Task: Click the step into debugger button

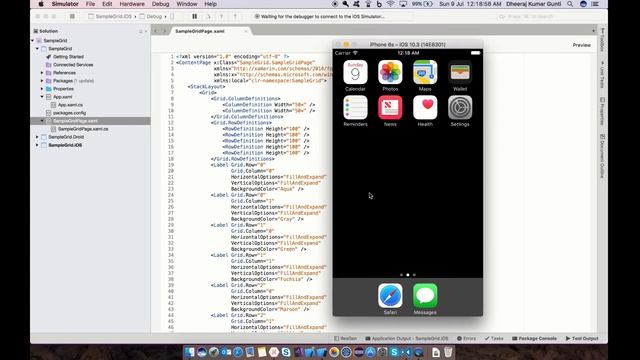Action: (222, 16)
